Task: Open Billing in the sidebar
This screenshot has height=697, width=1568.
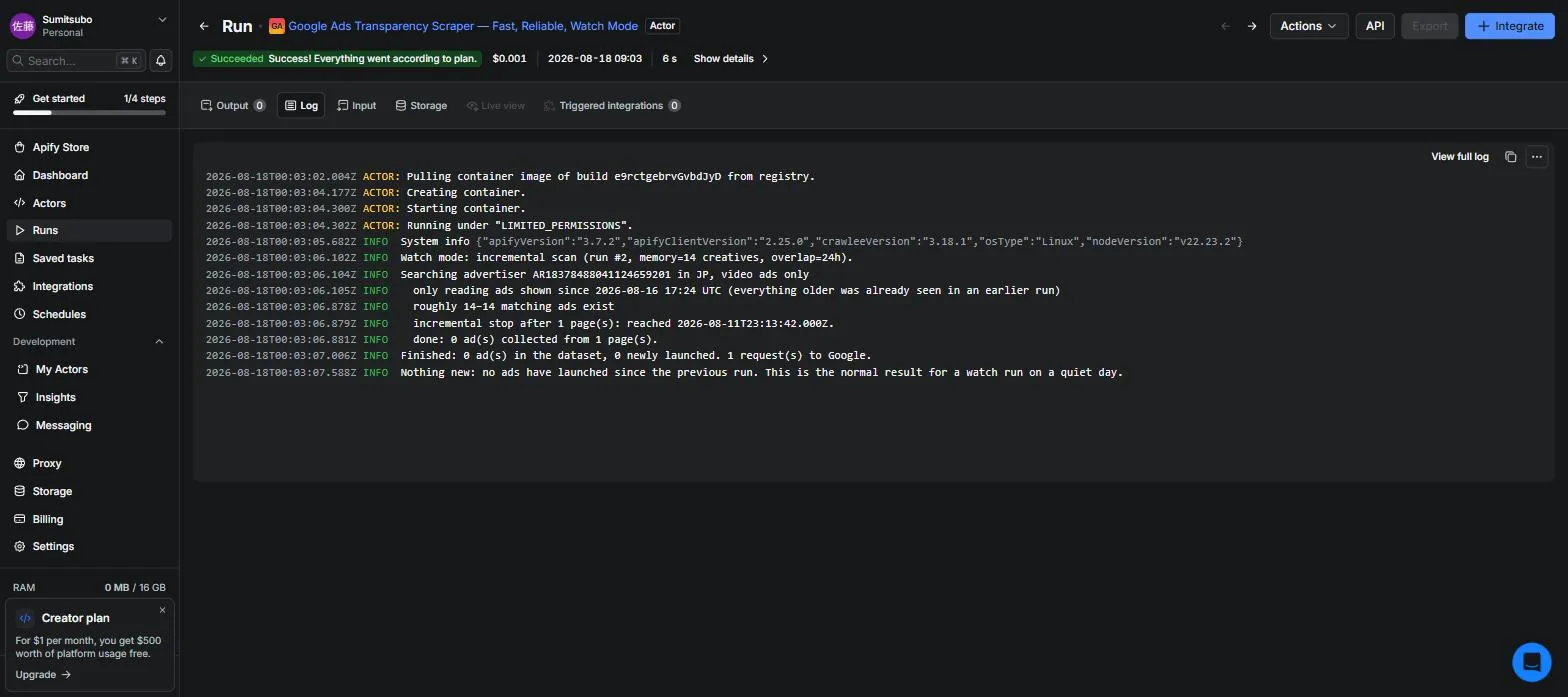Action: click(89, 519)
